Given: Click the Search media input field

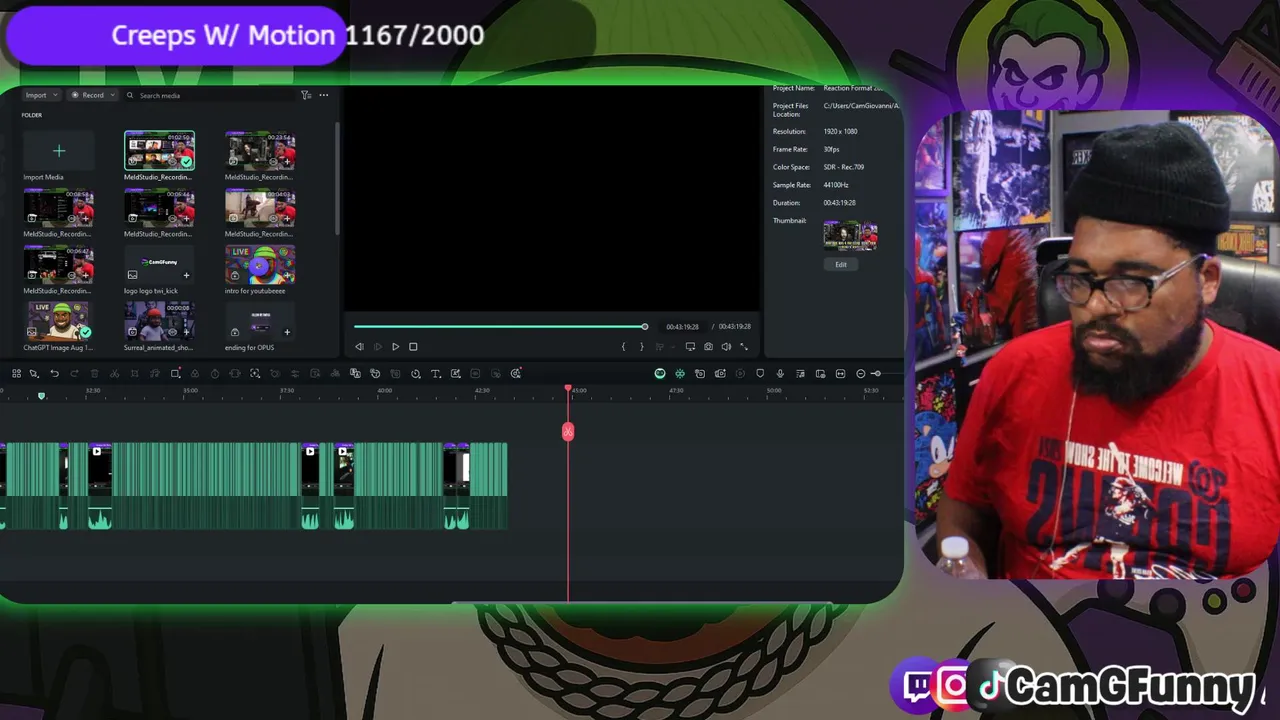Looking at the screenshot, I should 210,95.
